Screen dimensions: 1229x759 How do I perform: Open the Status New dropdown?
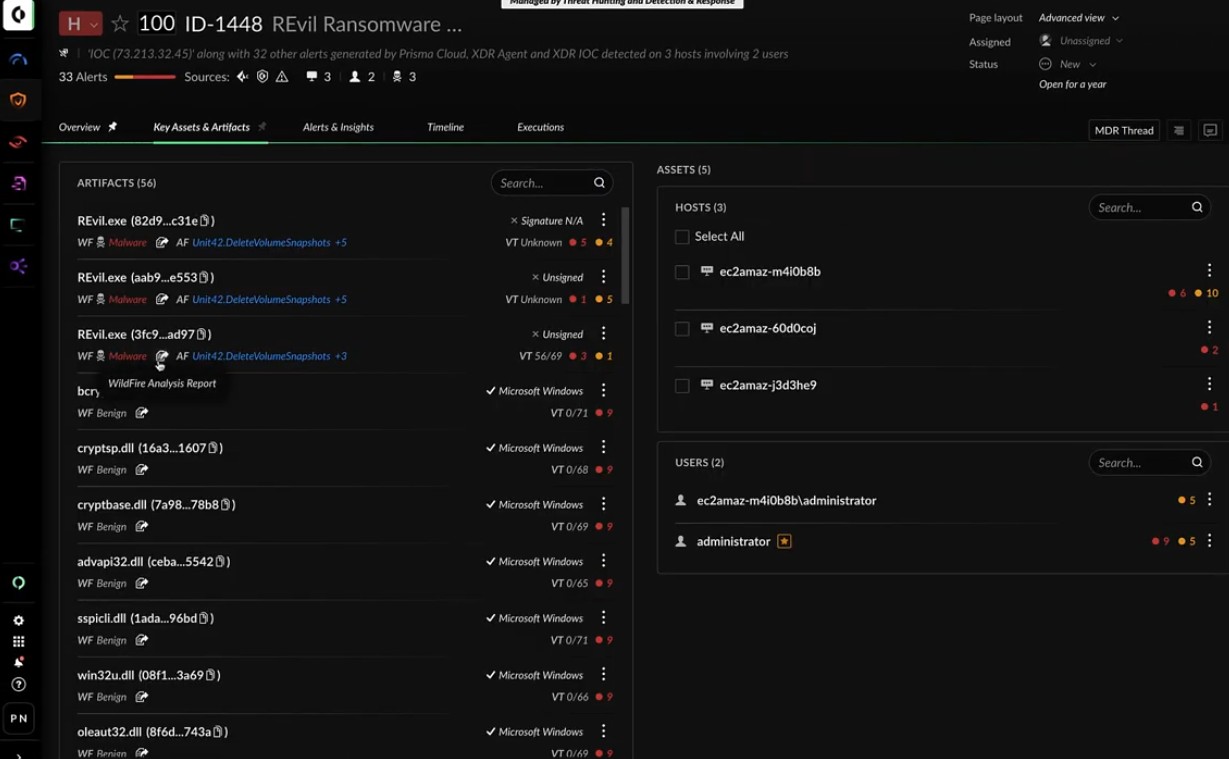[1068, 64]
